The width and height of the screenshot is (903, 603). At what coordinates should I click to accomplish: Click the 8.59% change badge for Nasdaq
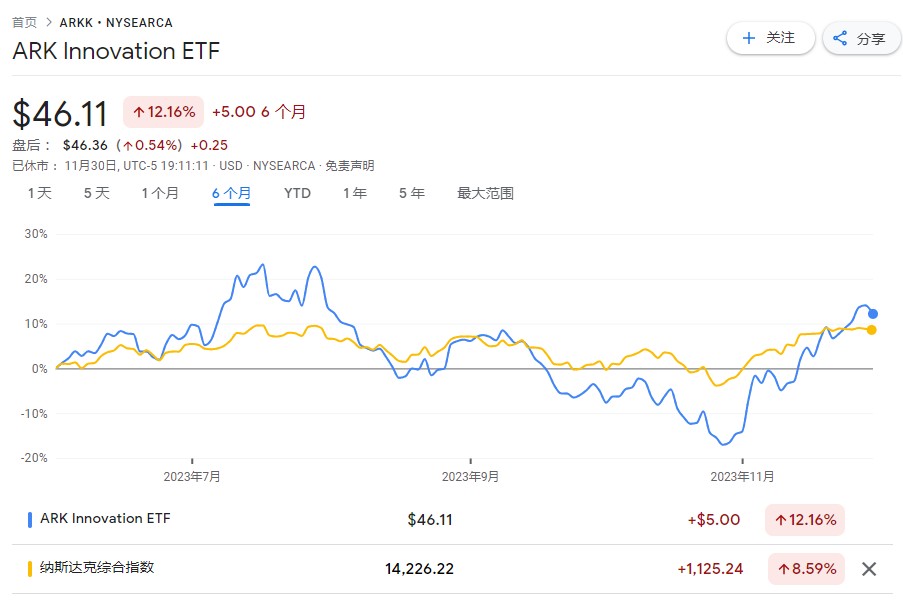point(806,569)
